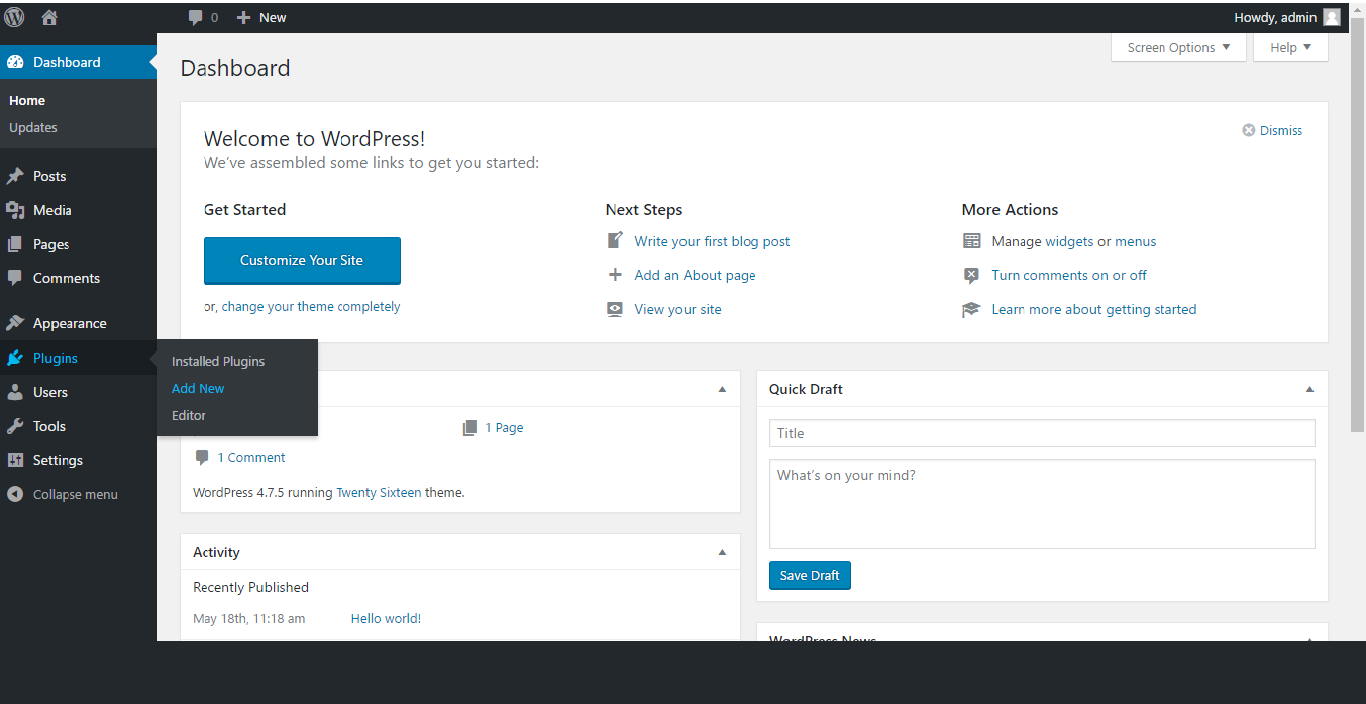
Task: Click the Dashboard gauge icon in sidebar
Action: tap(15, 62)
